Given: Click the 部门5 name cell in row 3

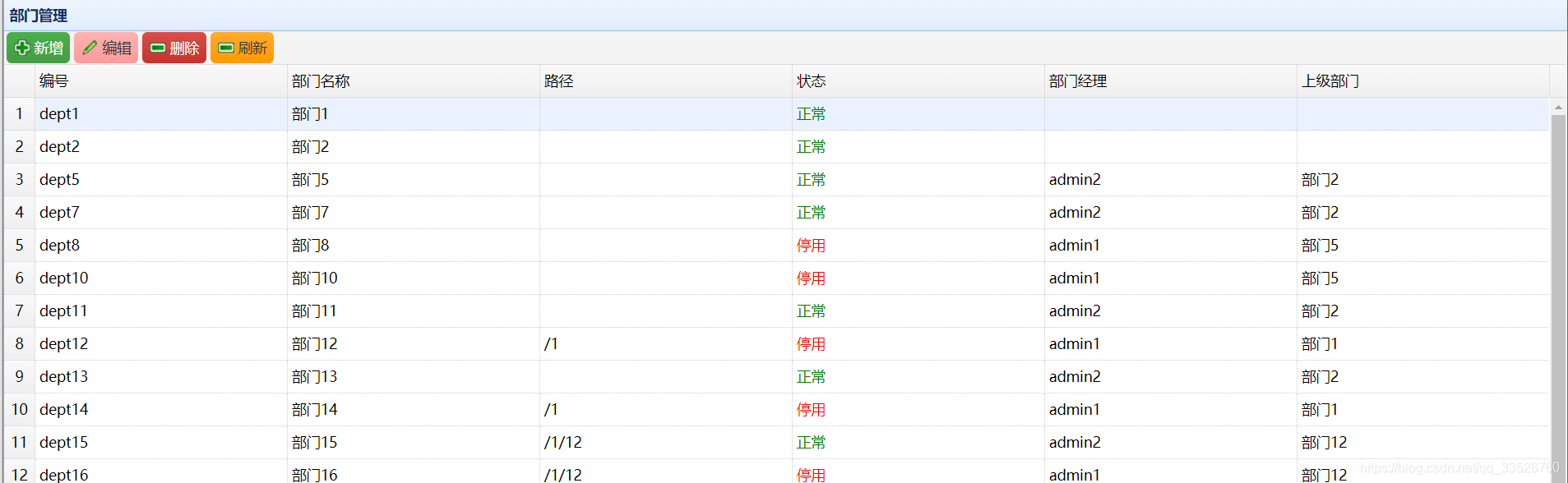Looking at the screenshot, I should 414,180.
